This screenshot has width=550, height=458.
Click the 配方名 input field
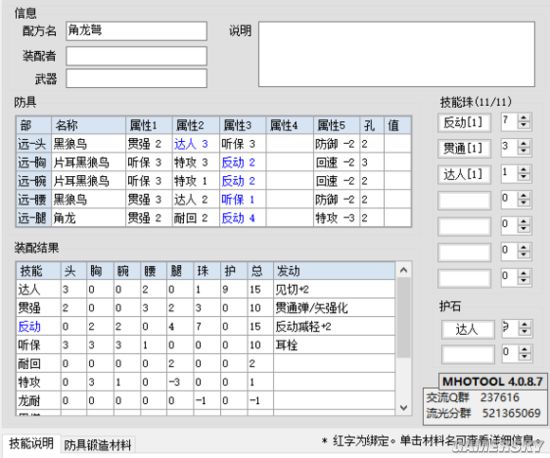pyautogui.click(x=136, y=31)
